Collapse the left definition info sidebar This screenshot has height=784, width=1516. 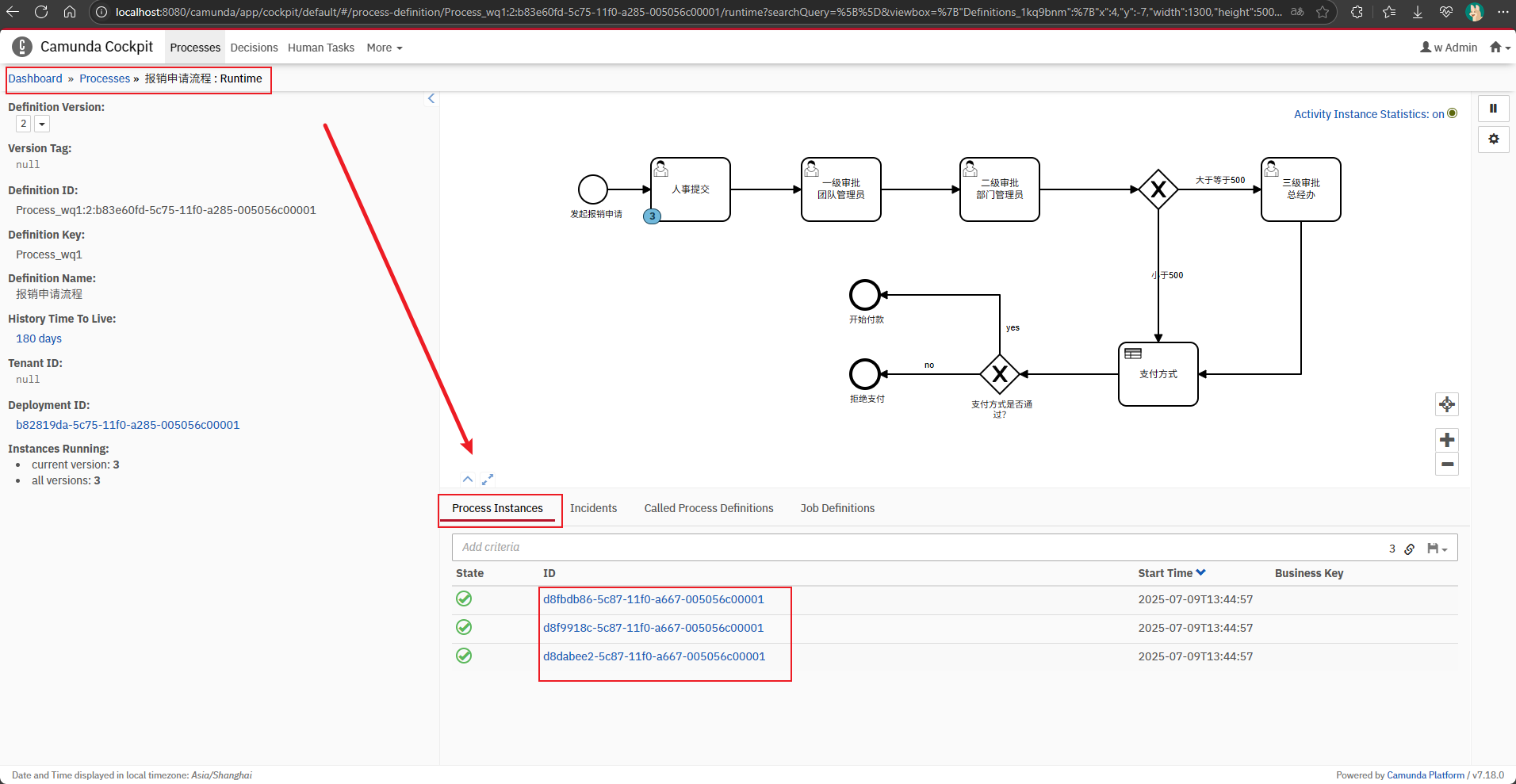click(x=431, y=98)
